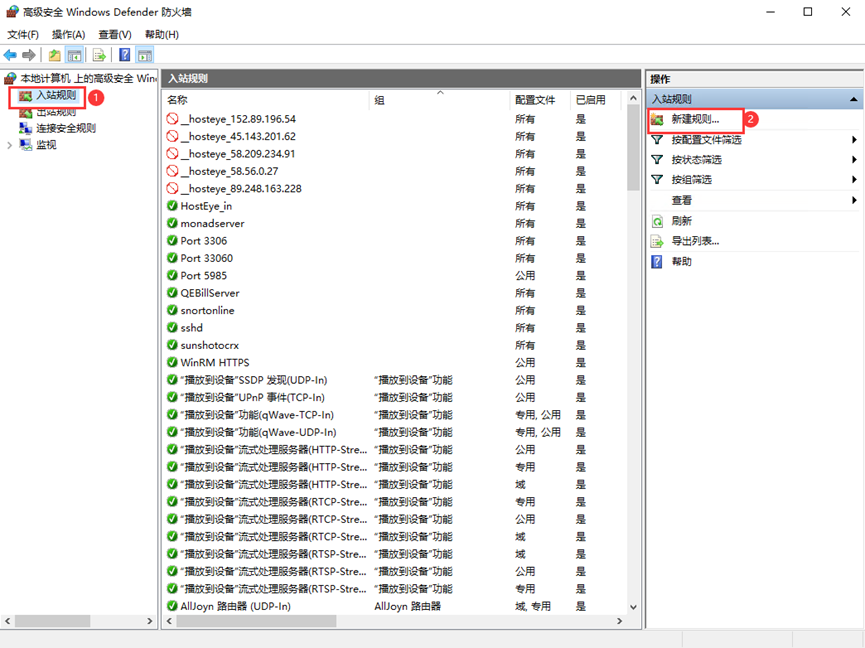Click the tree pane scroll right arrow
The height and width of the screenshot is (648, 865).
pyautogui.click(x=149, y=621)
